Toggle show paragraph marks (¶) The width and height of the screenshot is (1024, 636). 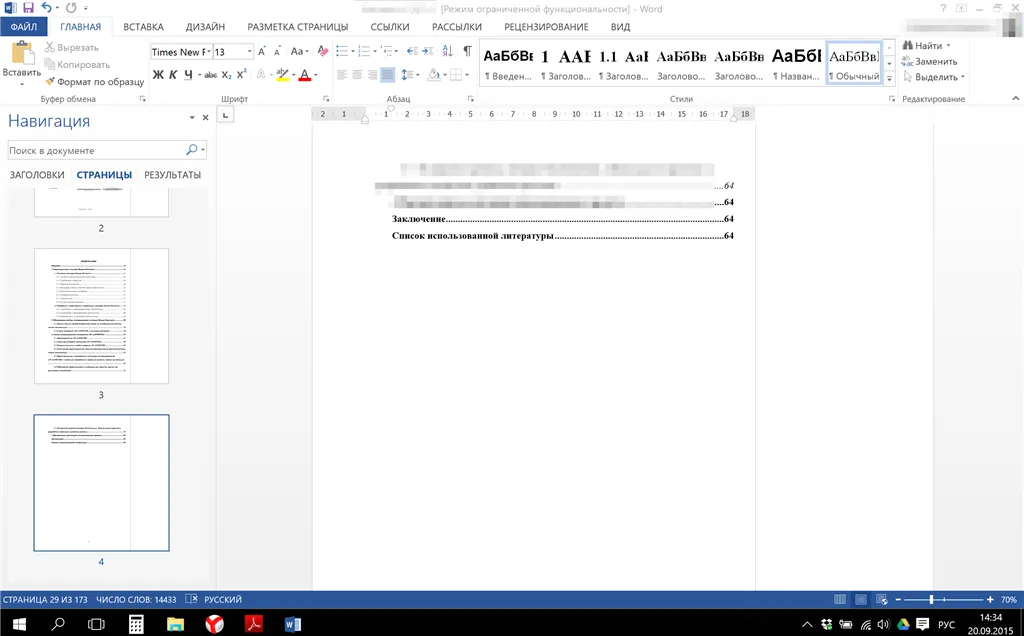468,51
